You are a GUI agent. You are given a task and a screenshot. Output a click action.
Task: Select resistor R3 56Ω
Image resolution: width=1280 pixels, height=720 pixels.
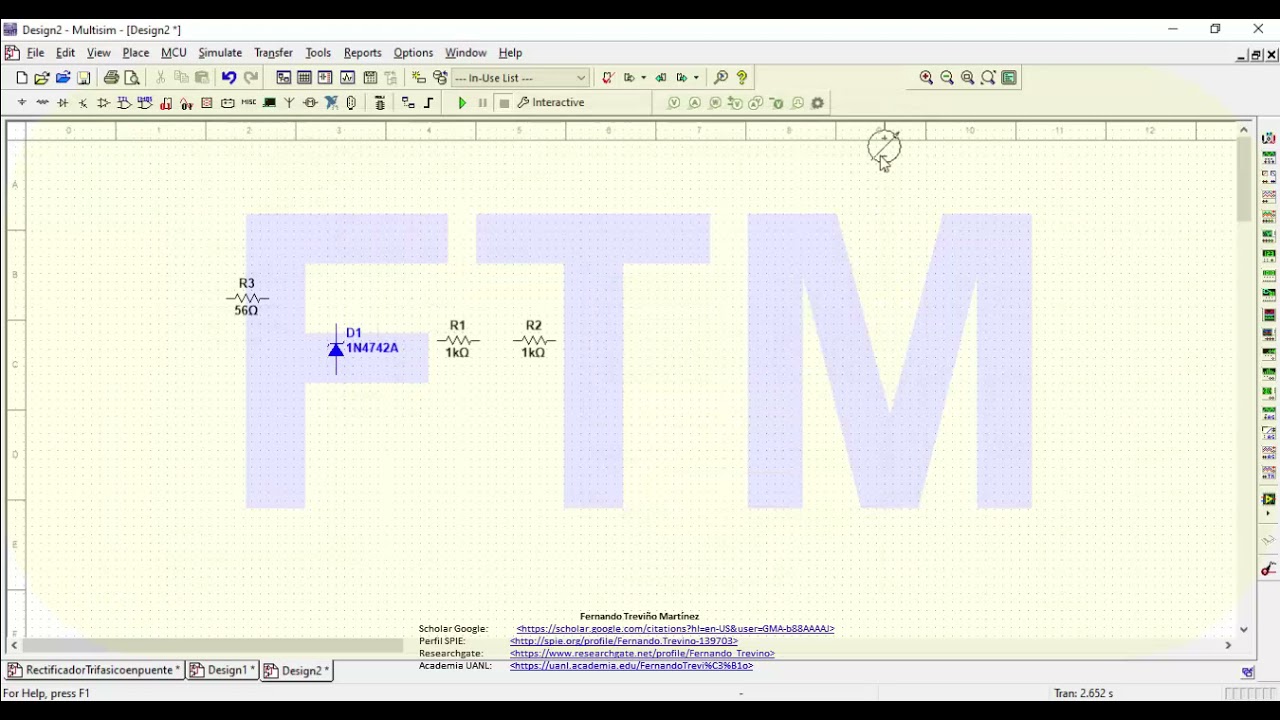coord(247,297)
